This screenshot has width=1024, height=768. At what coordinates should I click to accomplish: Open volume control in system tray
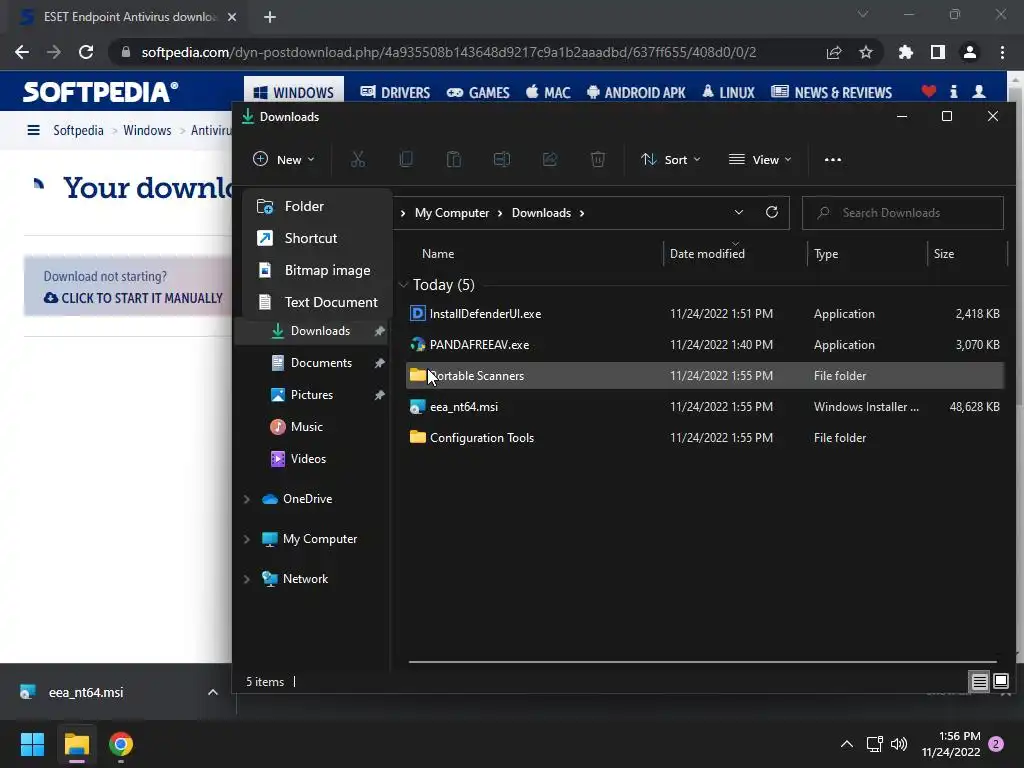point(899,744)
